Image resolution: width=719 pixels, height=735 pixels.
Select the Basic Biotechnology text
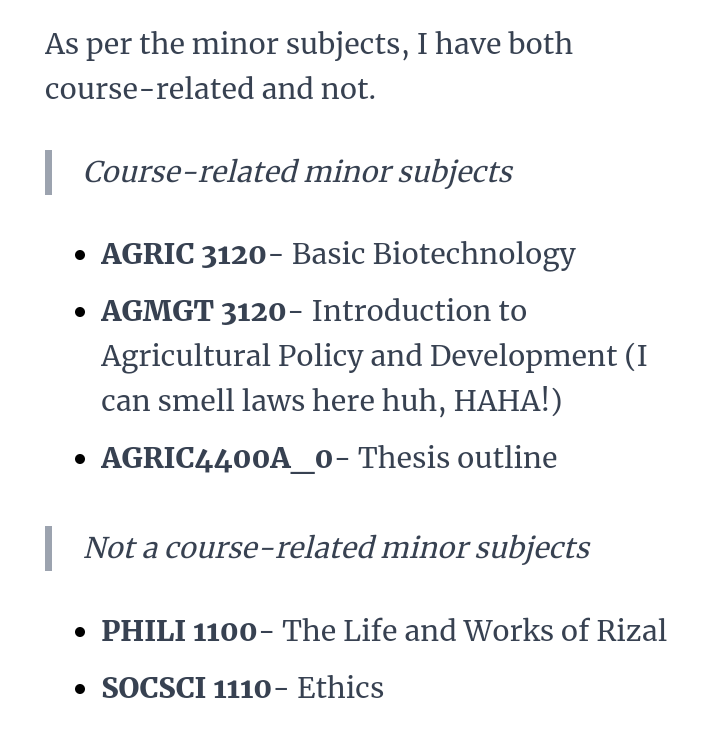434,255
